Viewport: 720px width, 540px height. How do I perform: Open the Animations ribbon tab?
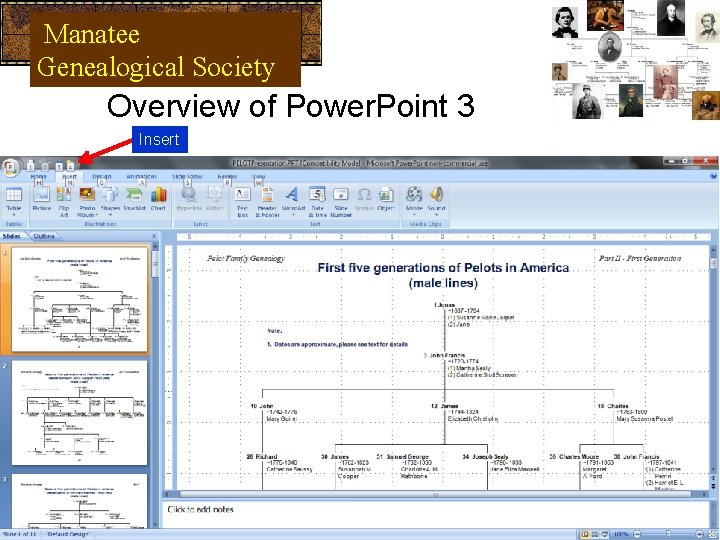tap(141, 176)
